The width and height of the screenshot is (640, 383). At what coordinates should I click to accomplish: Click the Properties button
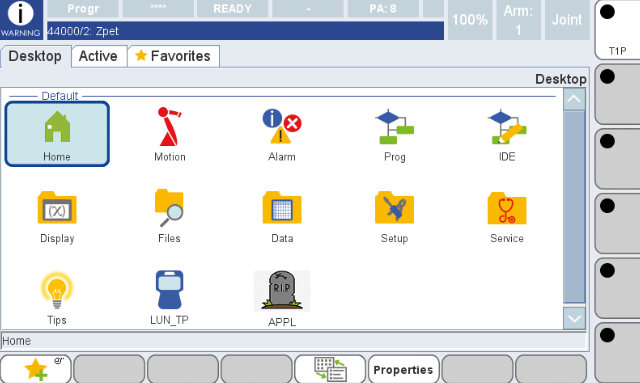click(x=403, y=370)
